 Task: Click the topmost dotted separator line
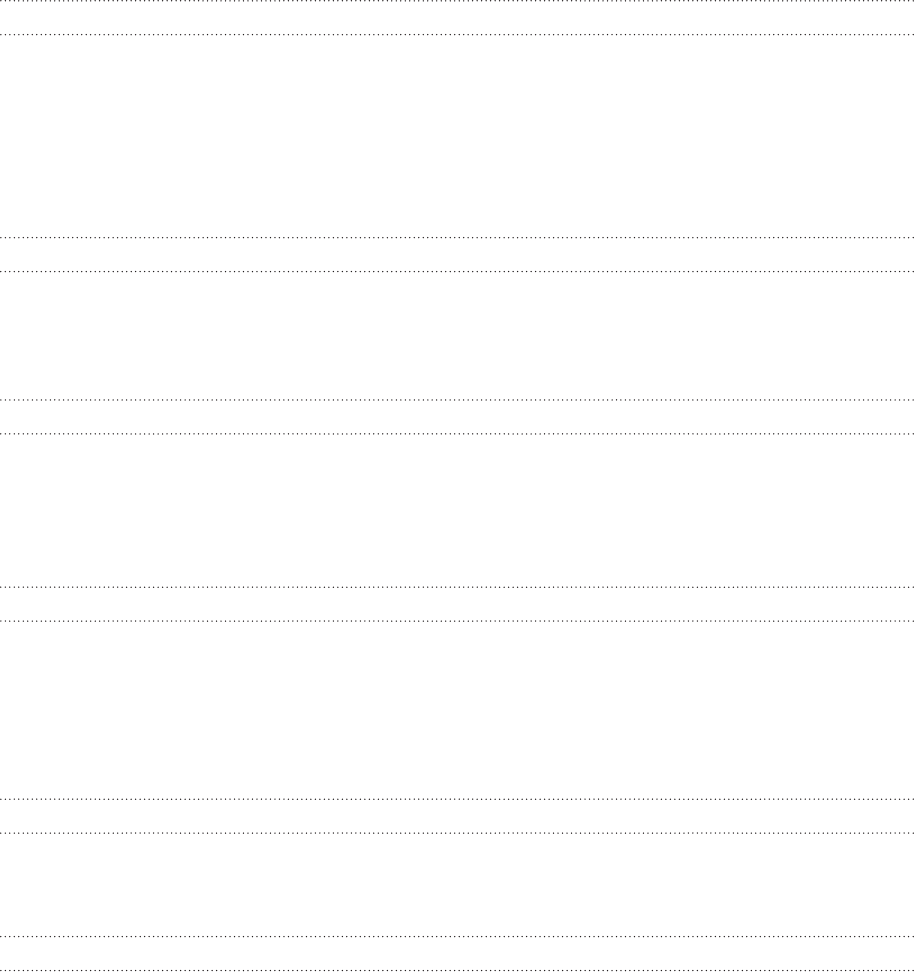tap(457, 1)
